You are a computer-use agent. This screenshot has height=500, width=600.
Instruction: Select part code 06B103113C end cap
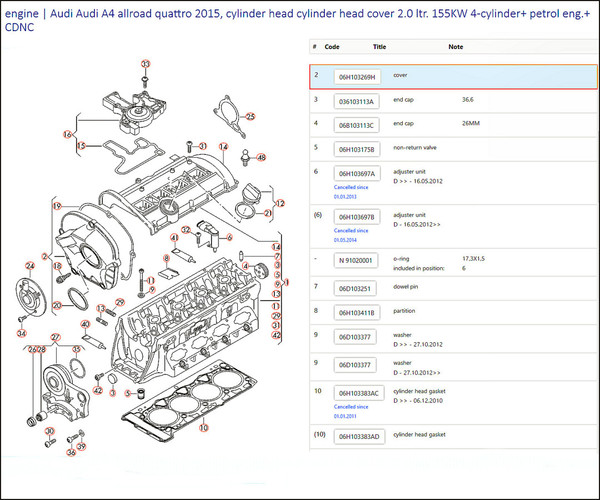357,125
